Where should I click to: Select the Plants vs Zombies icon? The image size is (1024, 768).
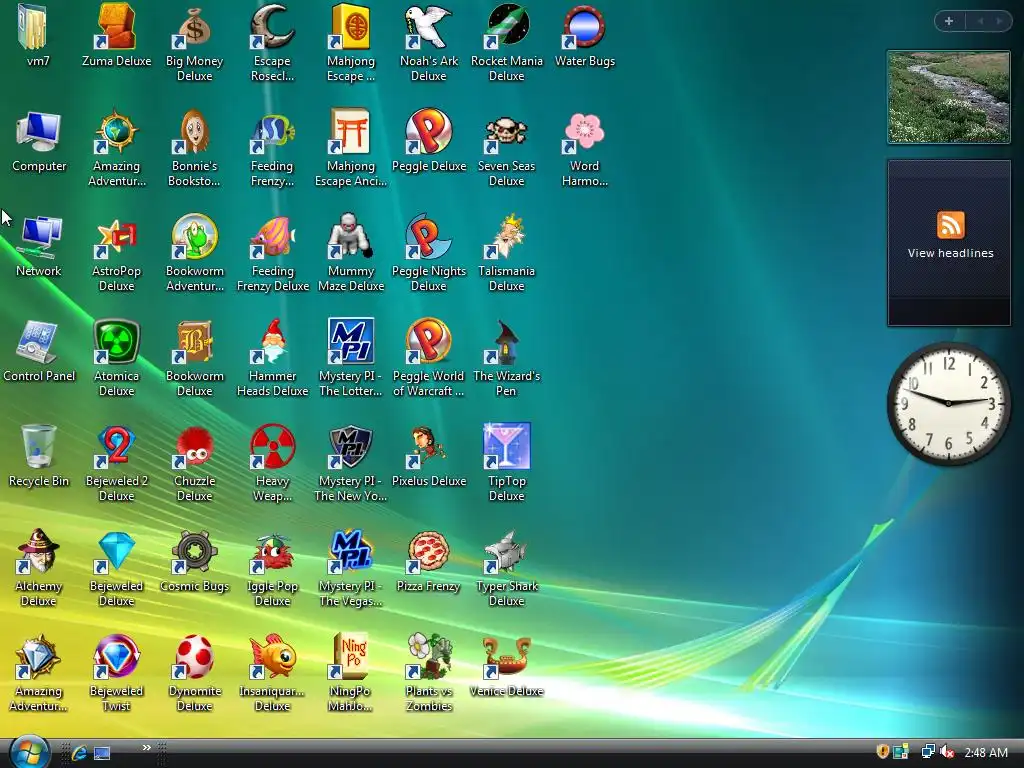click(x=428, y=657)
